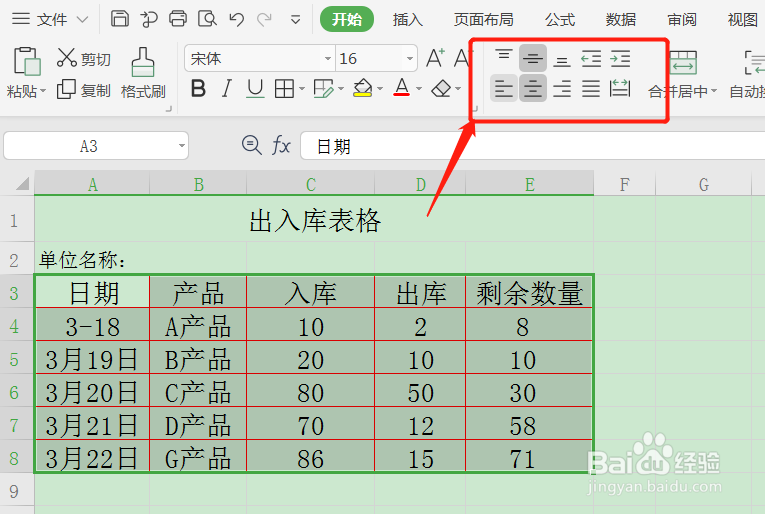Cut selection with 剪切

(83, 59)
